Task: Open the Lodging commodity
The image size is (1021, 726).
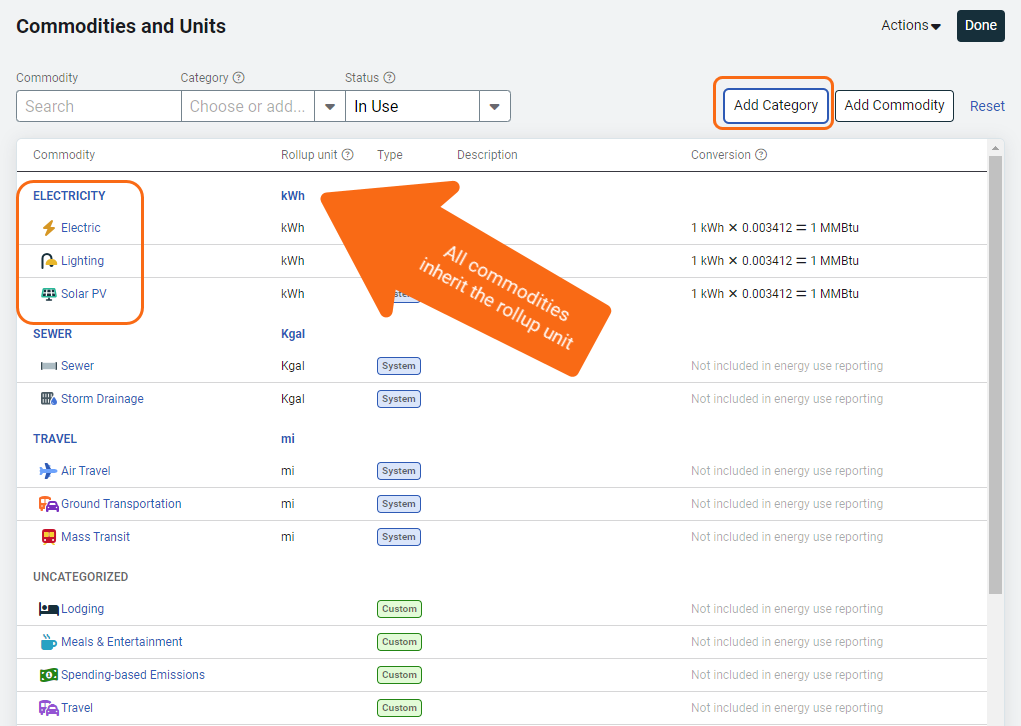Action: coord(82,609)
